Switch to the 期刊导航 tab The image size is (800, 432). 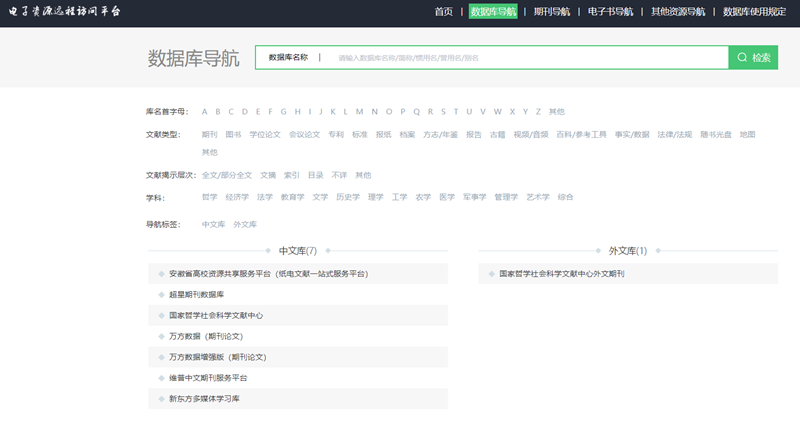pyautogui.click(x=552, y=12)
